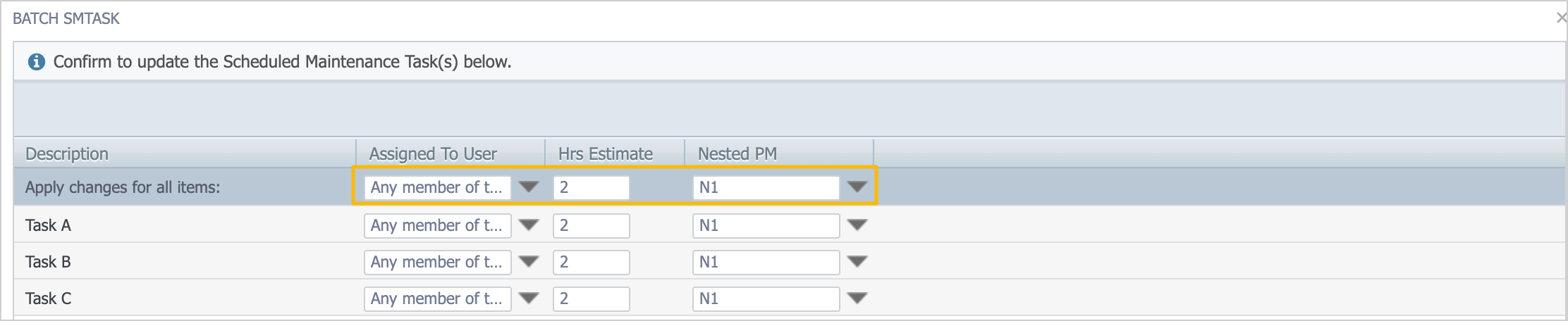The height and width of the screenshot is (321, 1568).
Task: Close the Batch SMTASK dialog
Action: tap(1561, 18)
